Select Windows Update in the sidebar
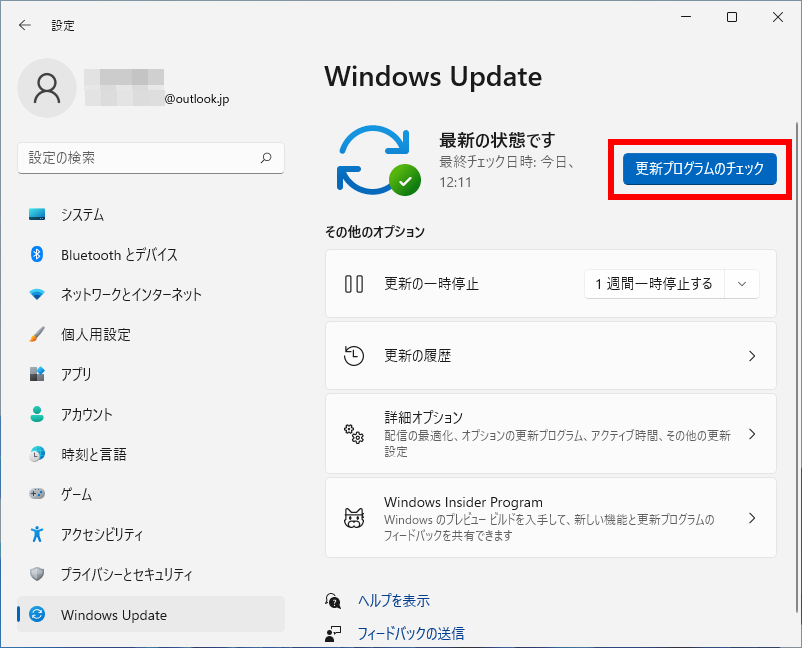This screenshot has height=648, width=802. [150, 614]
